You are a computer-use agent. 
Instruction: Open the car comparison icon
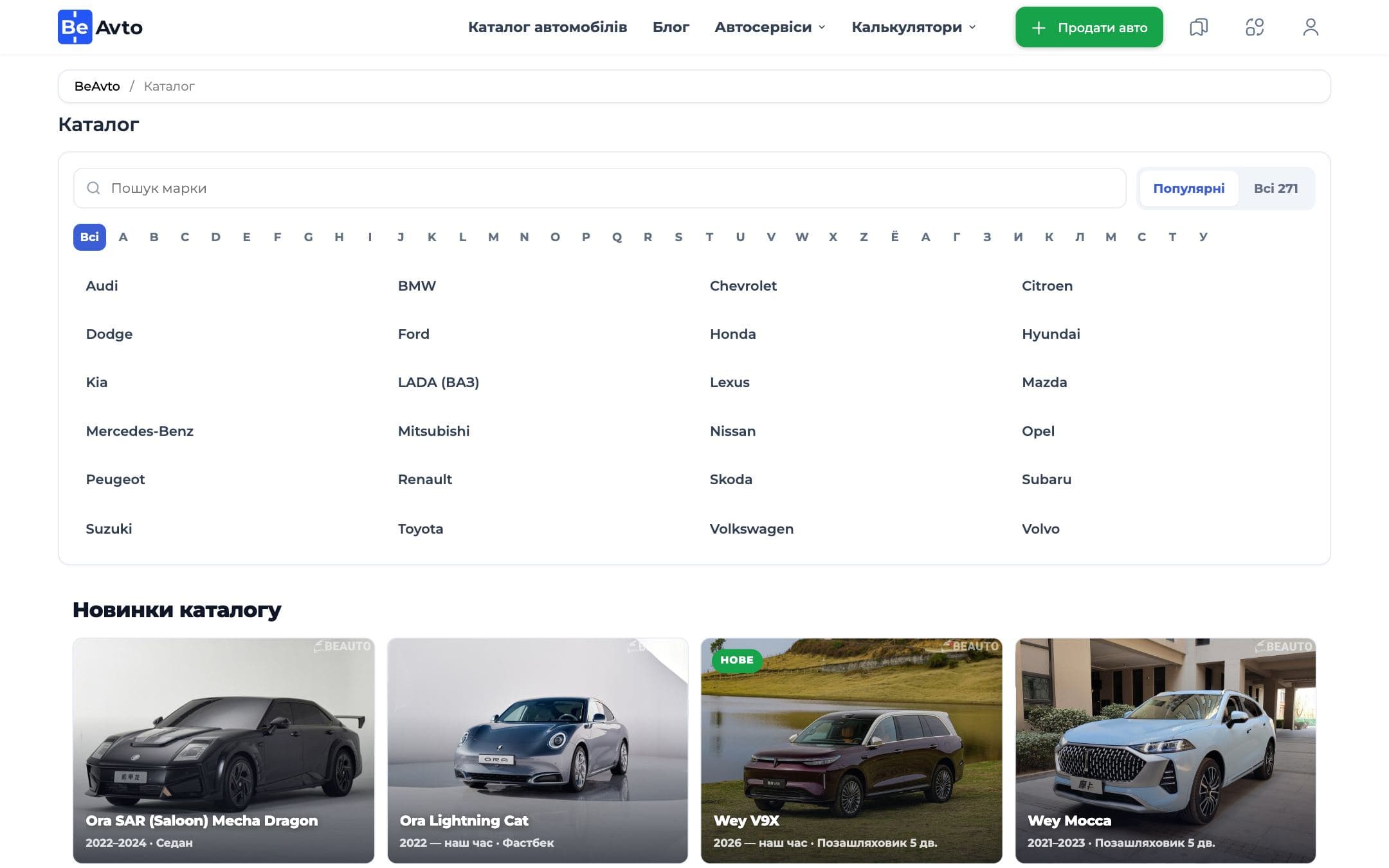point(1255,27)
